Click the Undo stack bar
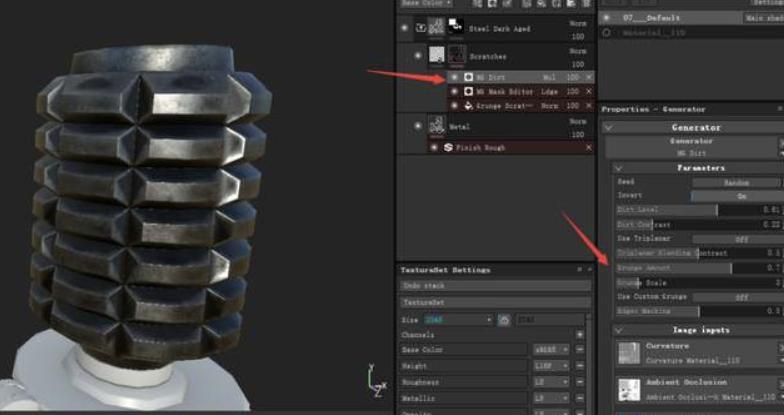 496,286
